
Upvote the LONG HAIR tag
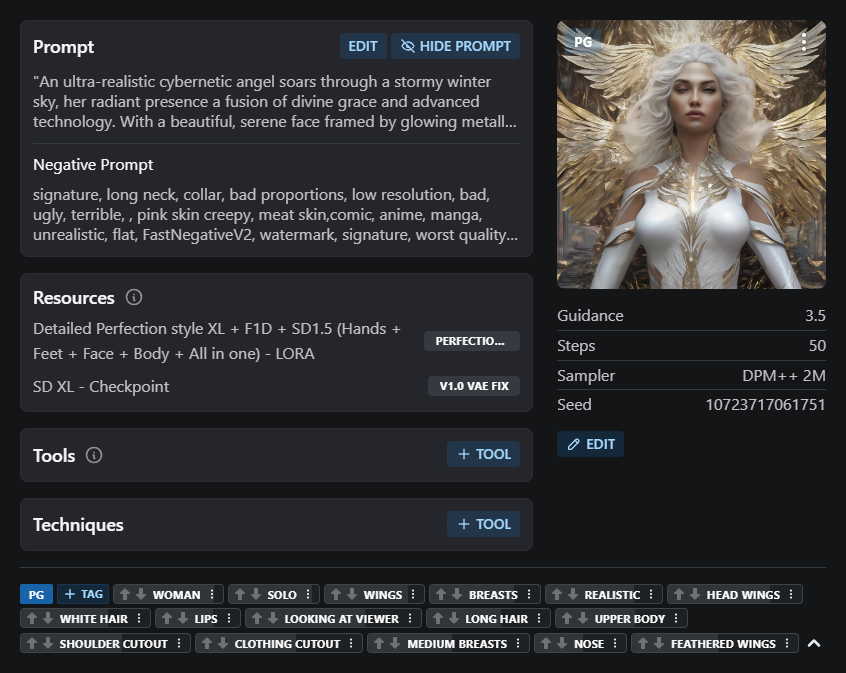[x=438, y=618]
